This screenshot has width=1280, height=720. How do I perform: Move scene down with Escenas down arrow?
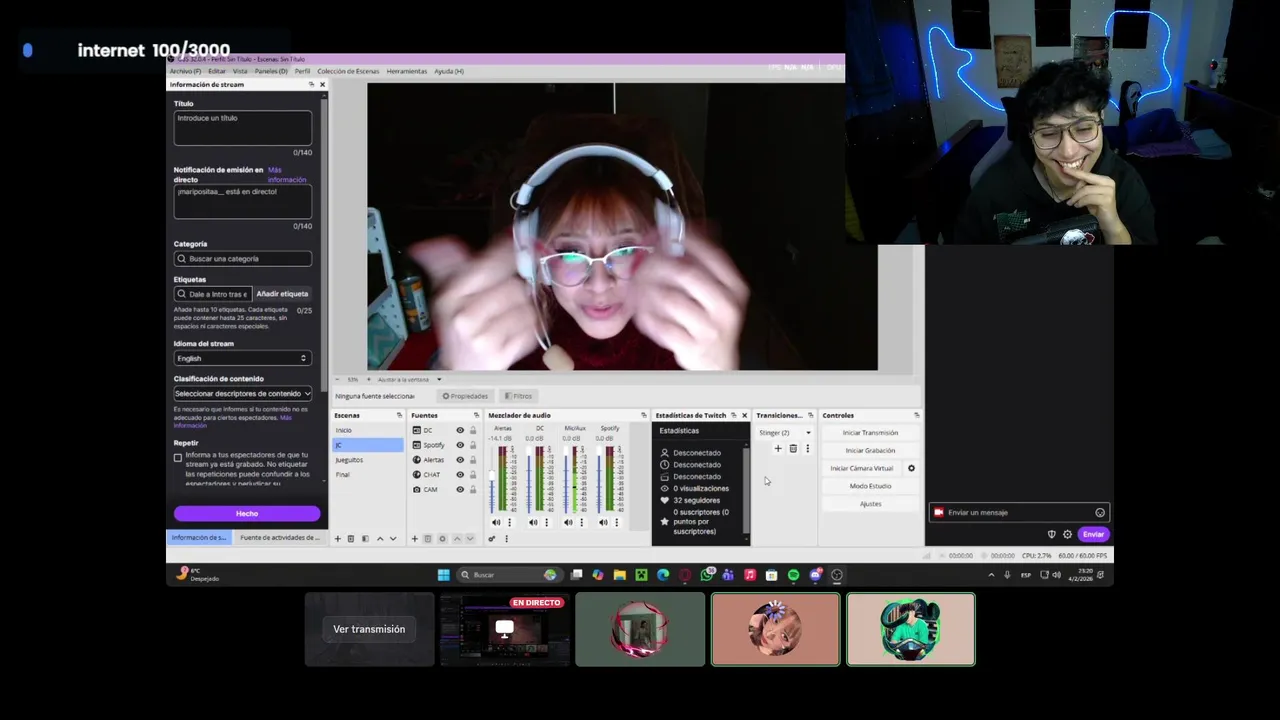click(392, 539)
